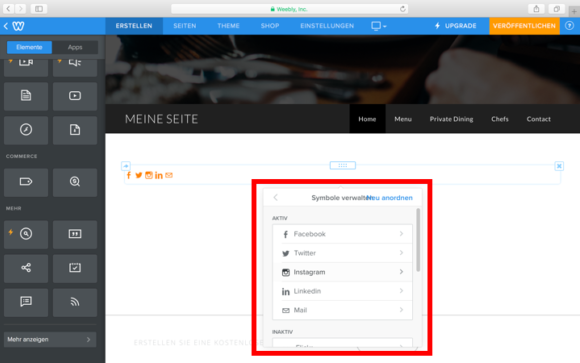Open the device preview dropdown
The width and height of the screenshot is (580, 363).
click(x=378, y=26)
